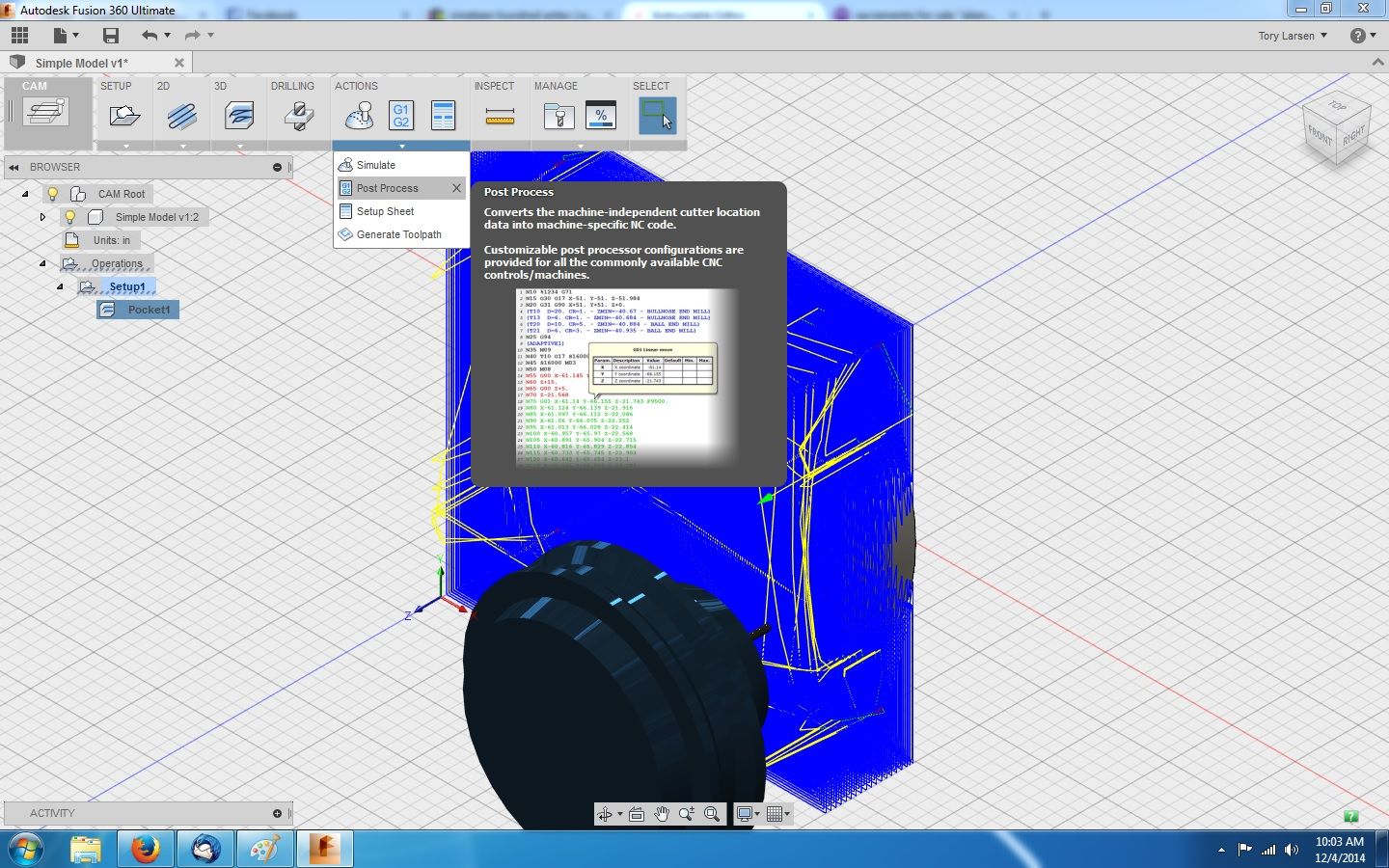This screenshot has width=1389, height=868.
Task: Toggle the Simple Model v1:2 light bulb
Action: tap(69, 217)
